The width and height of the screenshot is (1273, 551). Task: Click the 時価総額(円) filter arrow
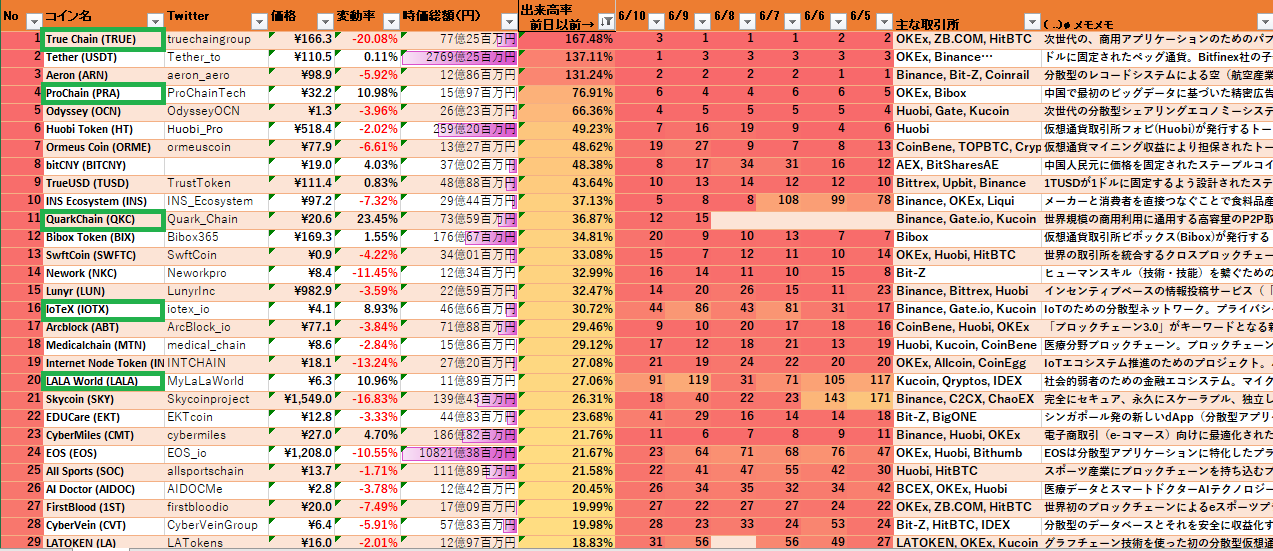[x=507, y=20]
